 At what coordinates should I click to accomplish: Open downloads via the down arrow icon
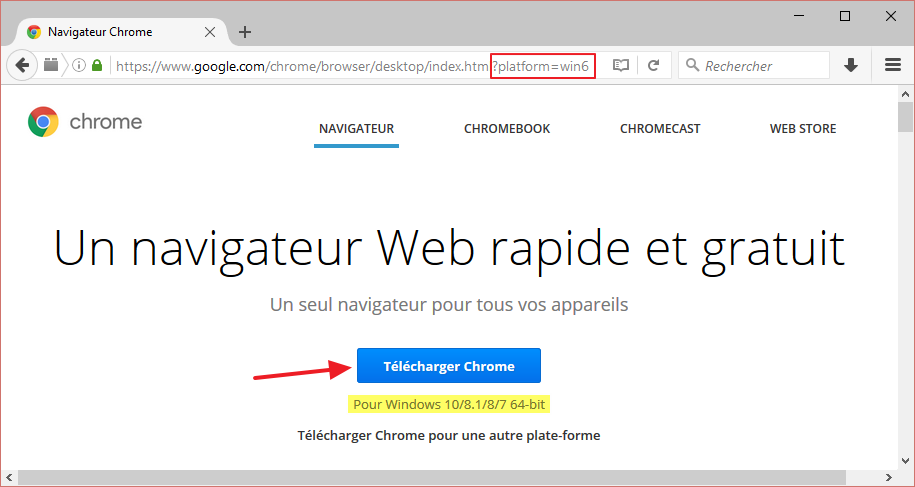[x=851, y=65]
